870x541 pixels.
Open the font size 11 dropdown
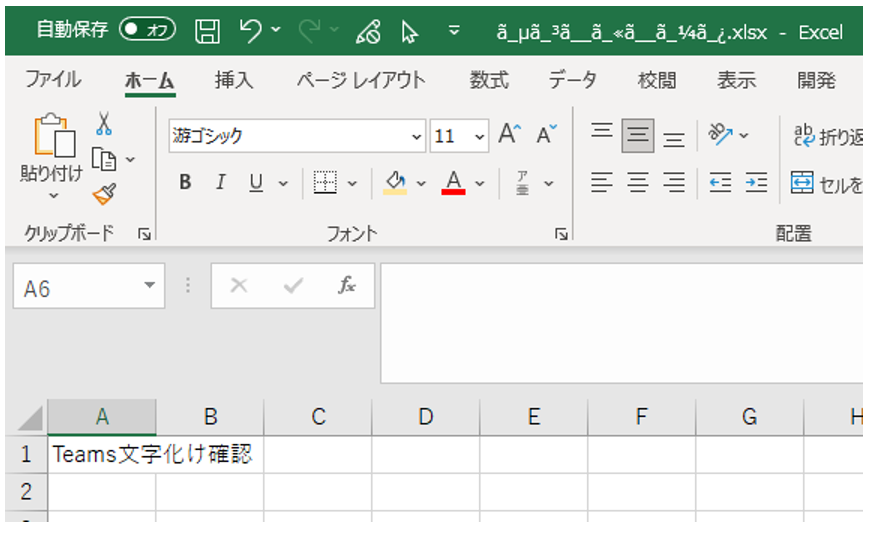point(479,136)
